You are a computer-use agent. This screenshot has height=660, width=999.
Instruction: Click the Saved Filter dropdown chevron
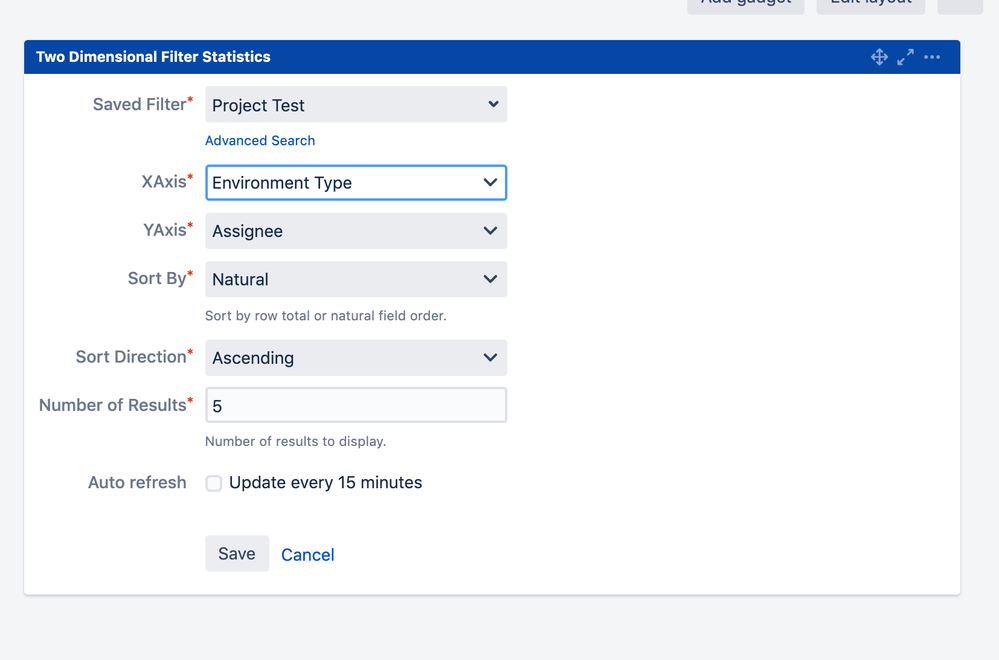tap(491, 104)
